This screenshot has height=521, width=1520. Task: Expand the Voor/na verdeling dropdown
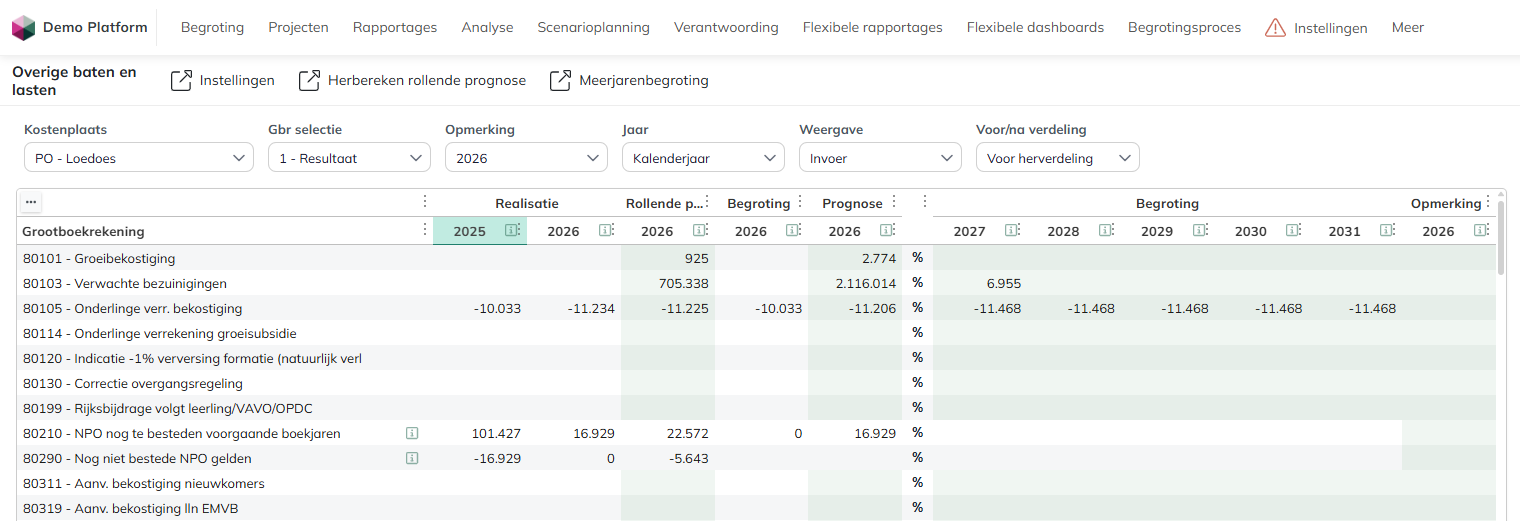1057,158
